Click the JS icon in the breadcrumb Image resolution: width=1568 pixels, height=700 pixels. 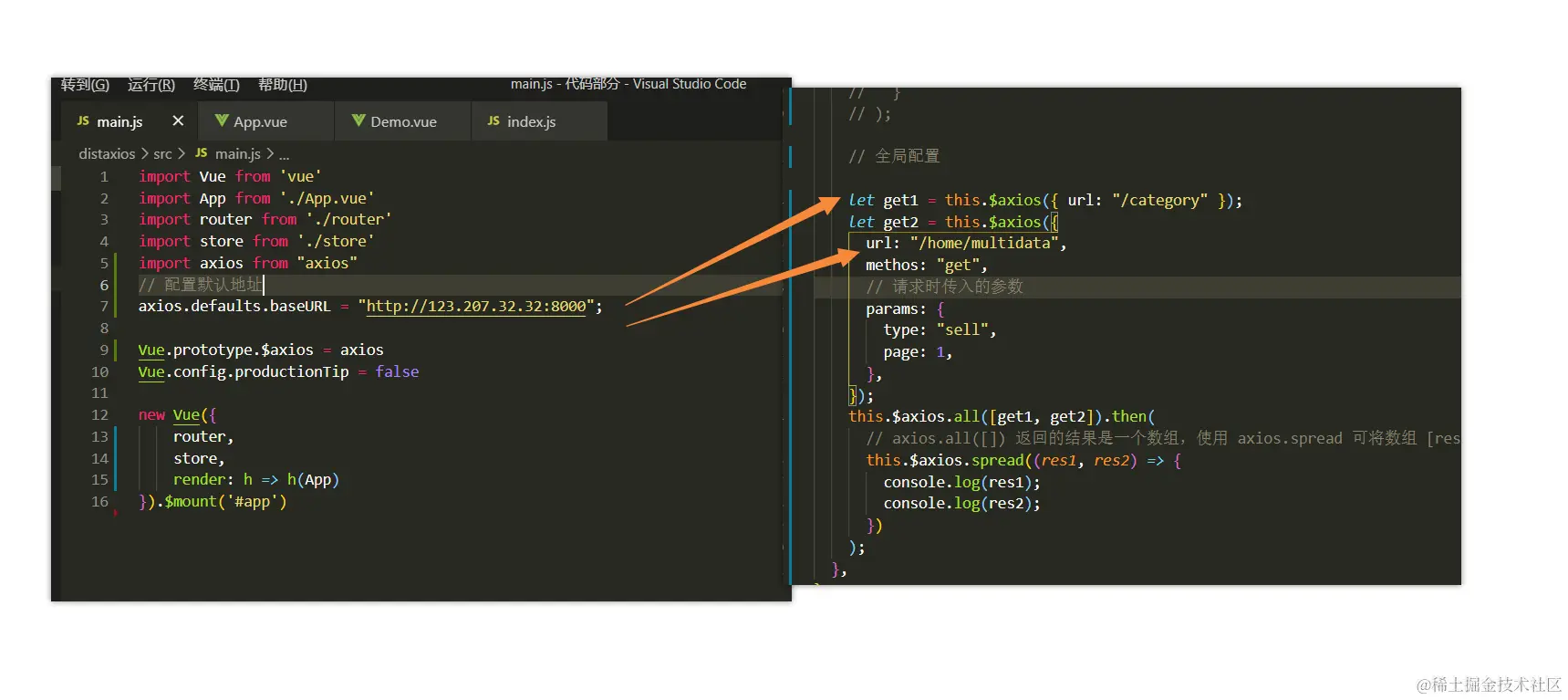click(202, 153)
